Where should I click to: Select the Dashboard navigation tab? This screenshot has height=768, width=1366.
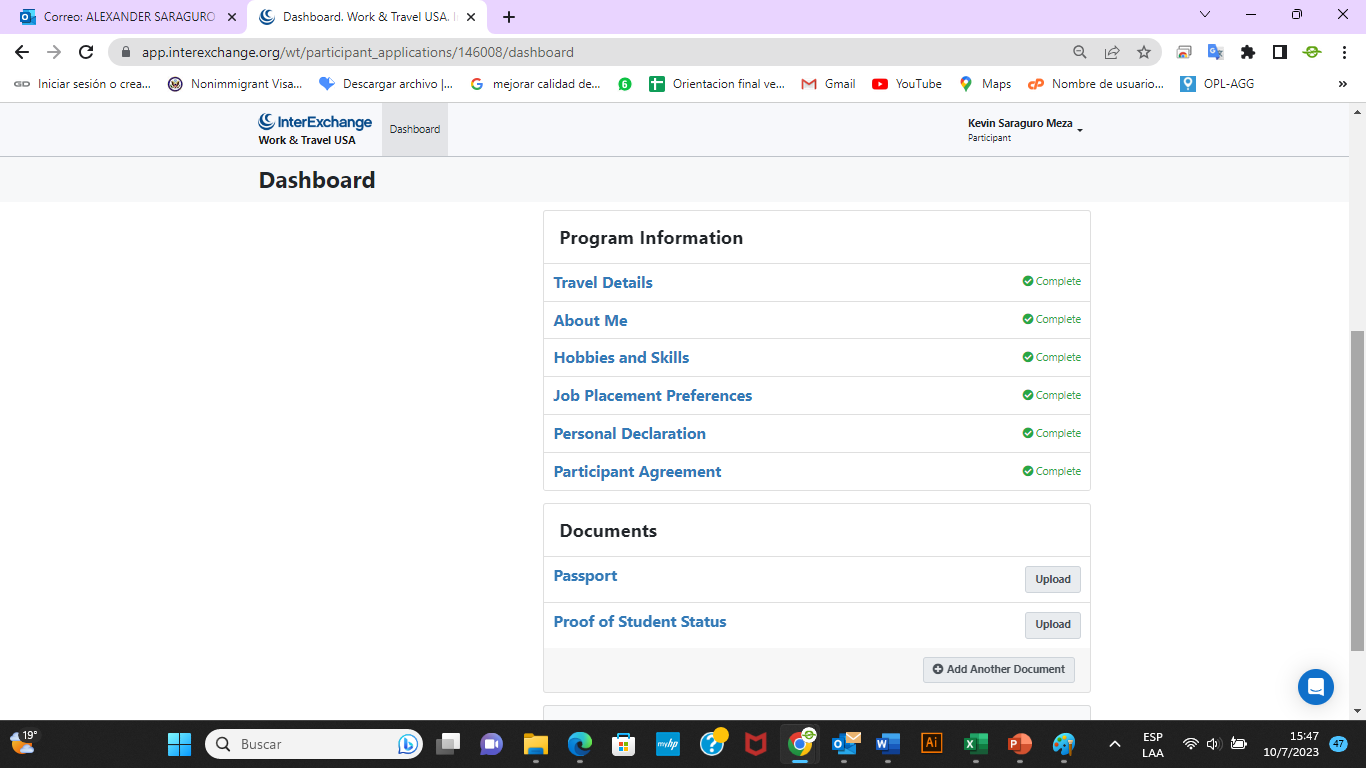pos(415,129)
